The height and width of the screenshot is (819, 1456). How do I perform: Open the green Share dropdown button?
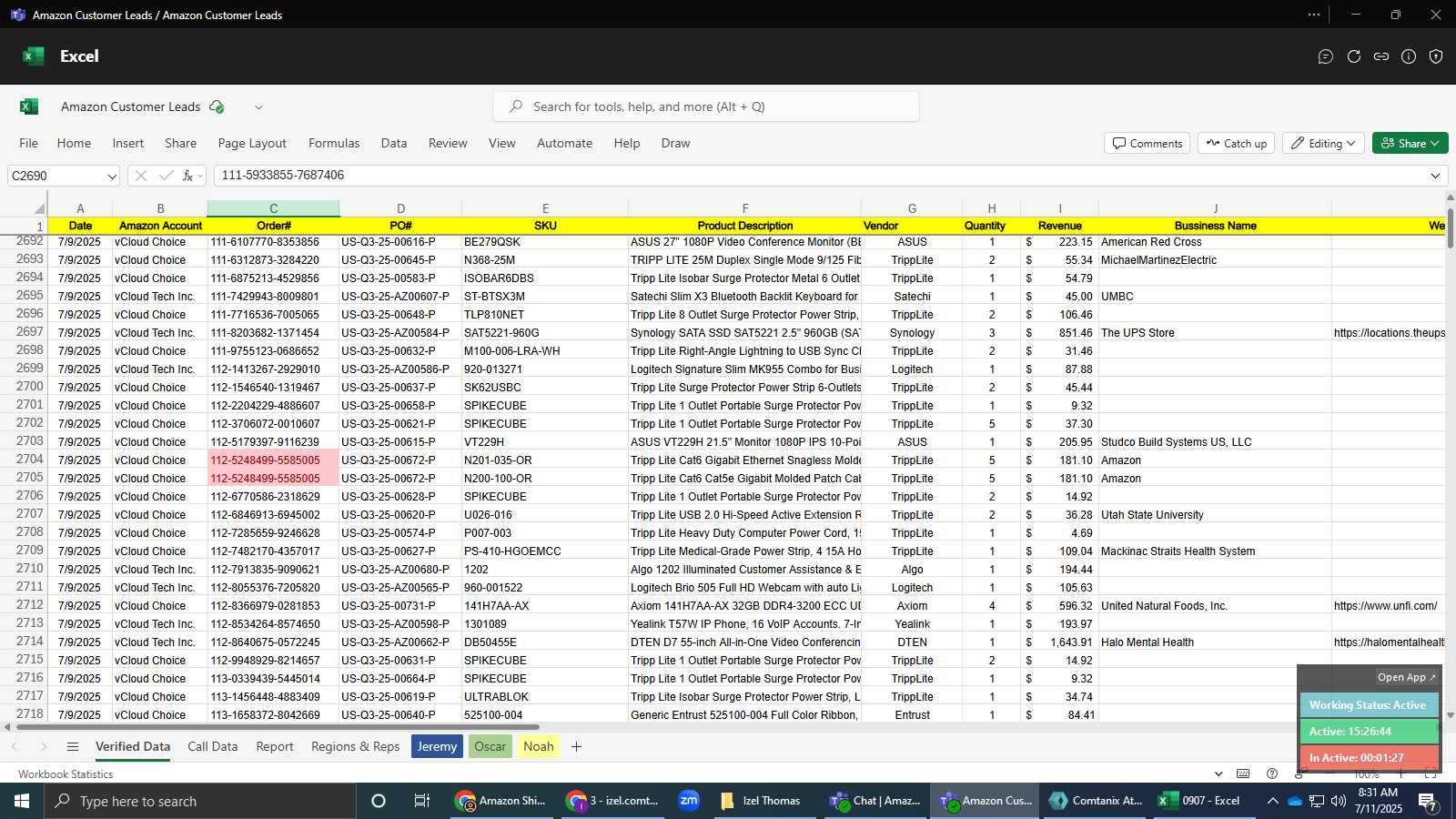[x=1410, y=143]
